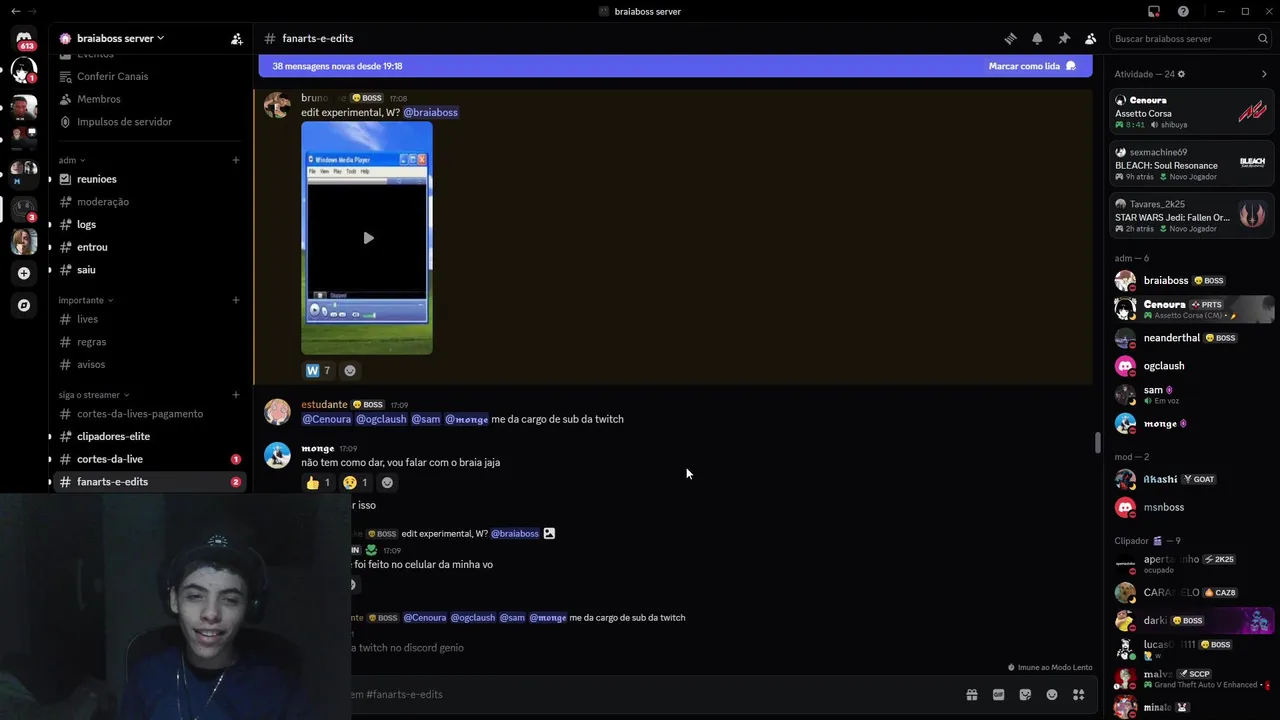Add reaction to monge's message

(x=387, y=482)
